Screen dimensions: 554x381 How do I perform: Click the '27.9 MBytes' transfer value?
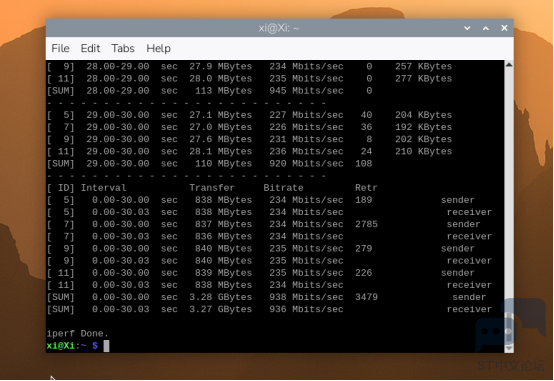220,66
